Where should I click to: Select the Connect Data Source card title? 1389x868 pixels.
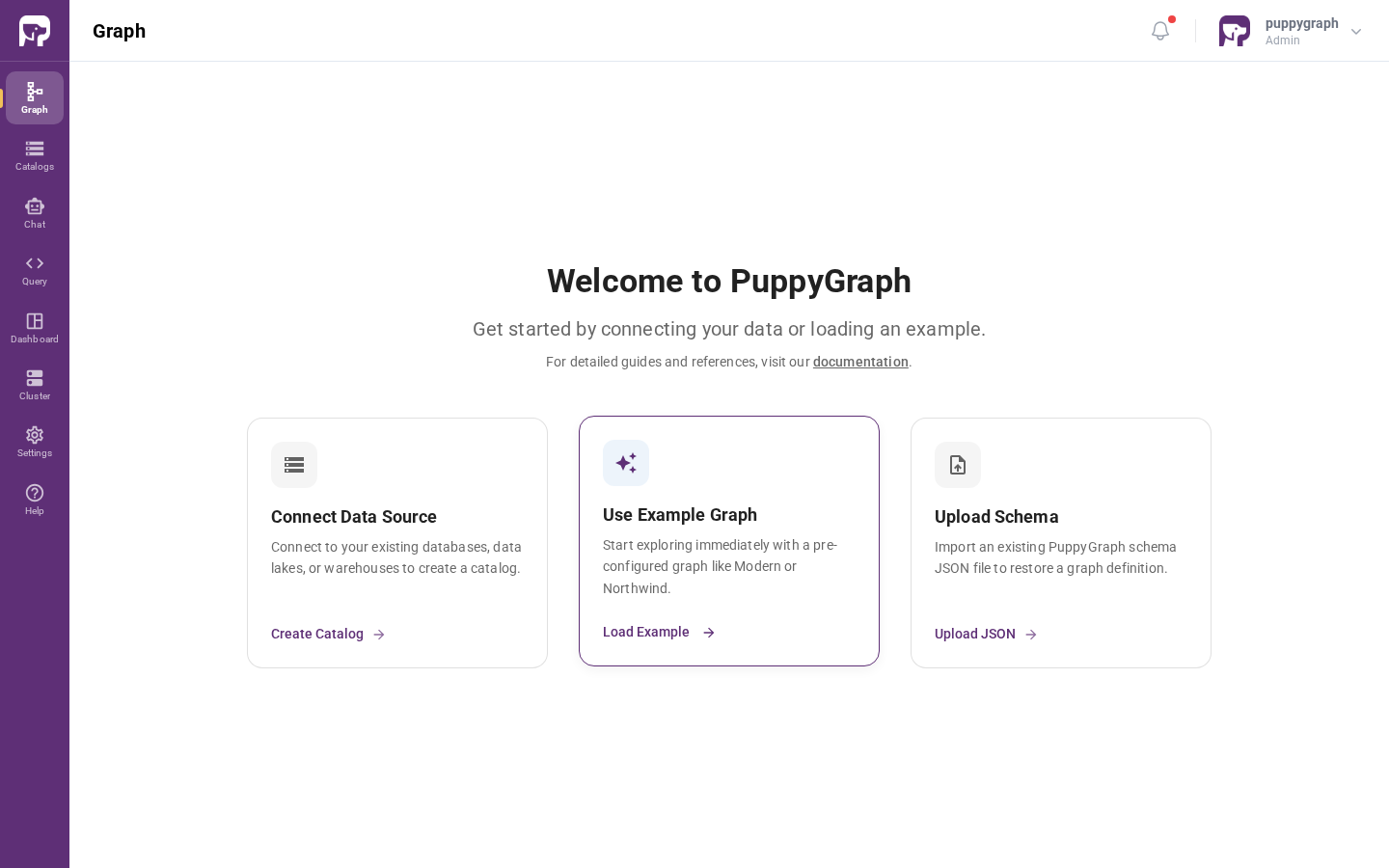pyautogui.click(x=354, y=517)
